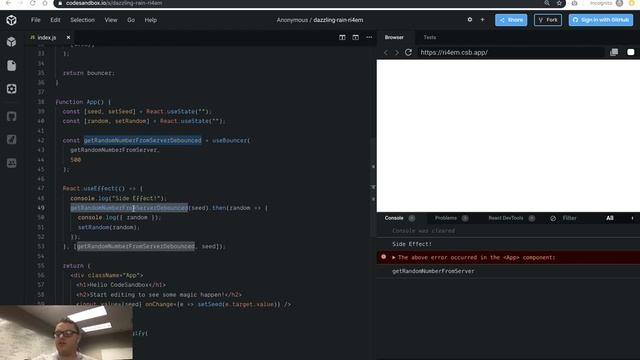640x360 pixels.
Task: Open editor more options ellipsis
Action: click(x=369, y=37)
